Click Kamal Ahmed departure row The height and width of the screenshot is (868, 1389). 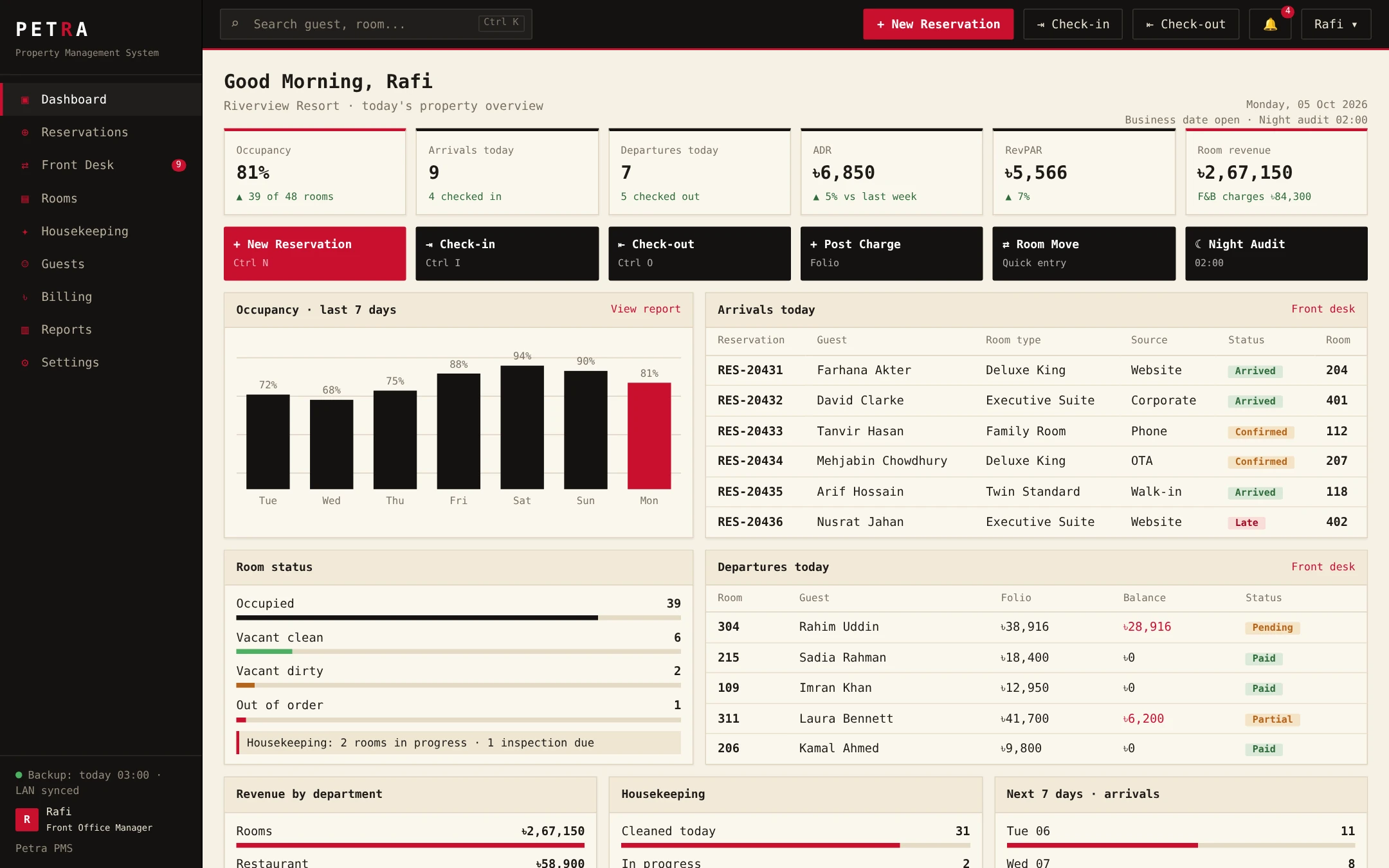click(1036, 748)
